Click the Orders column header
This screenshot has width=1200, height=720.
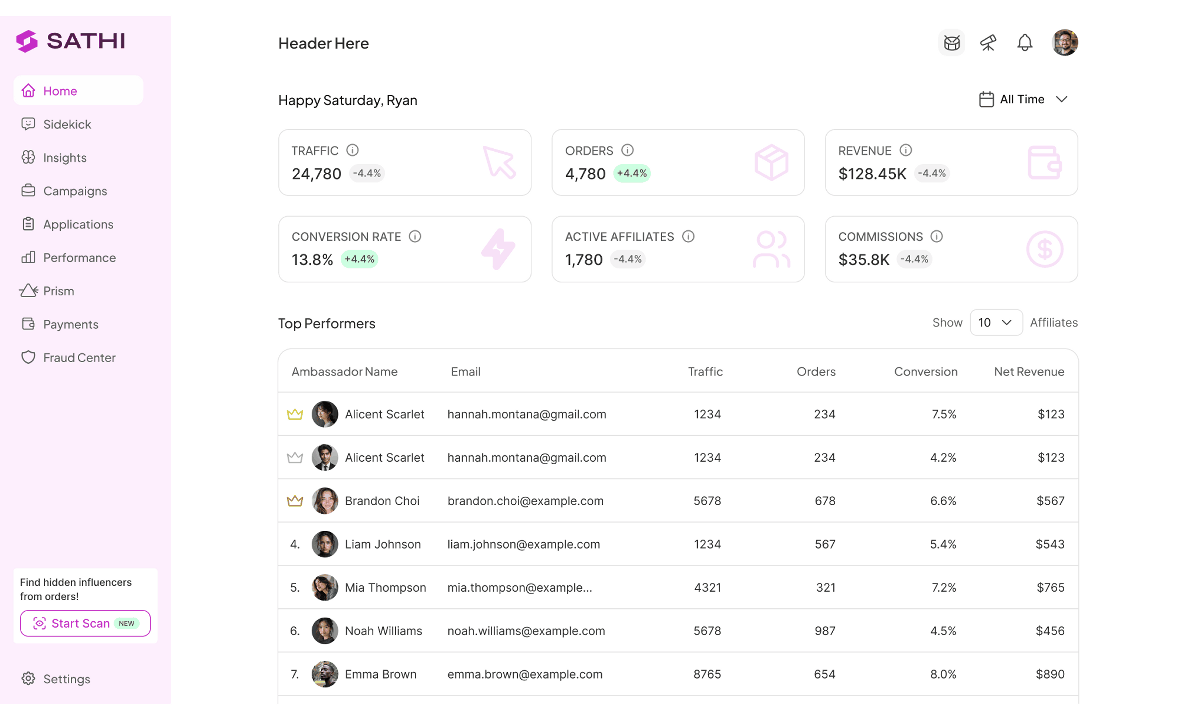click(x=816, y=372)
